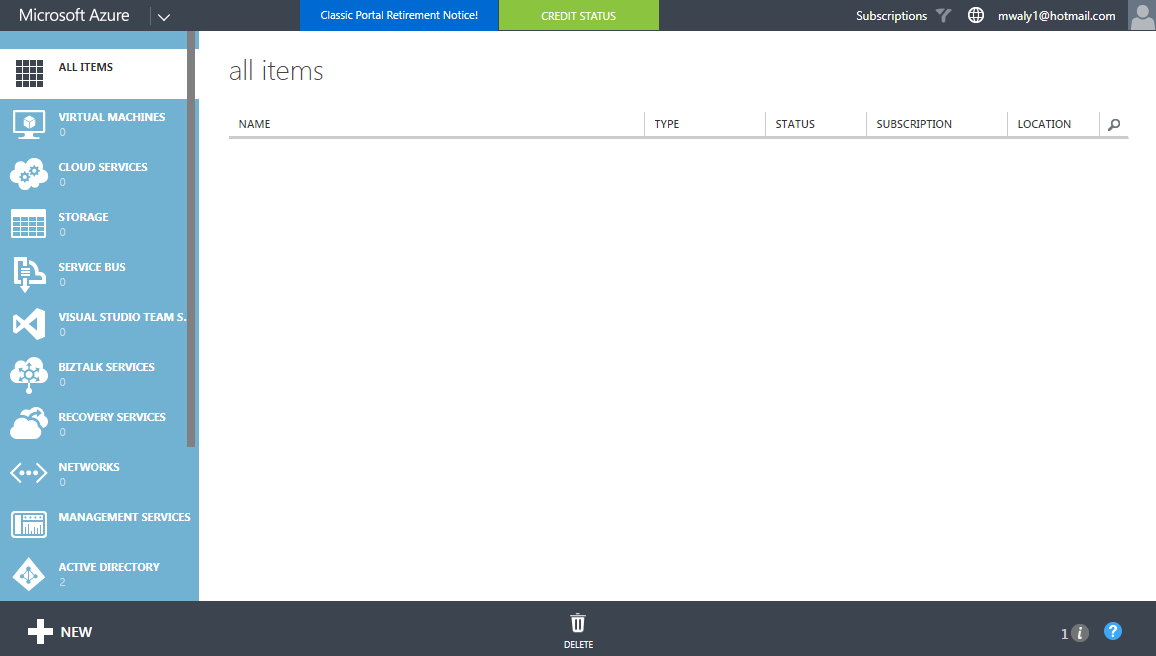Select the Virtual Machines monitor icon
1156x656 pixels.
pos(29,124)
